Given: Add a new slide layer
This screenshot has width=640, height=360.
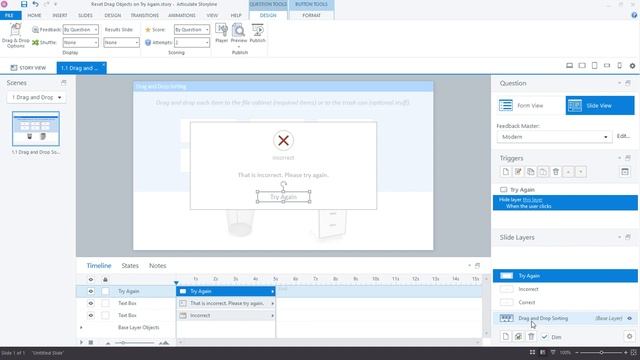Looking at the screenshot, I should (506, 337).
